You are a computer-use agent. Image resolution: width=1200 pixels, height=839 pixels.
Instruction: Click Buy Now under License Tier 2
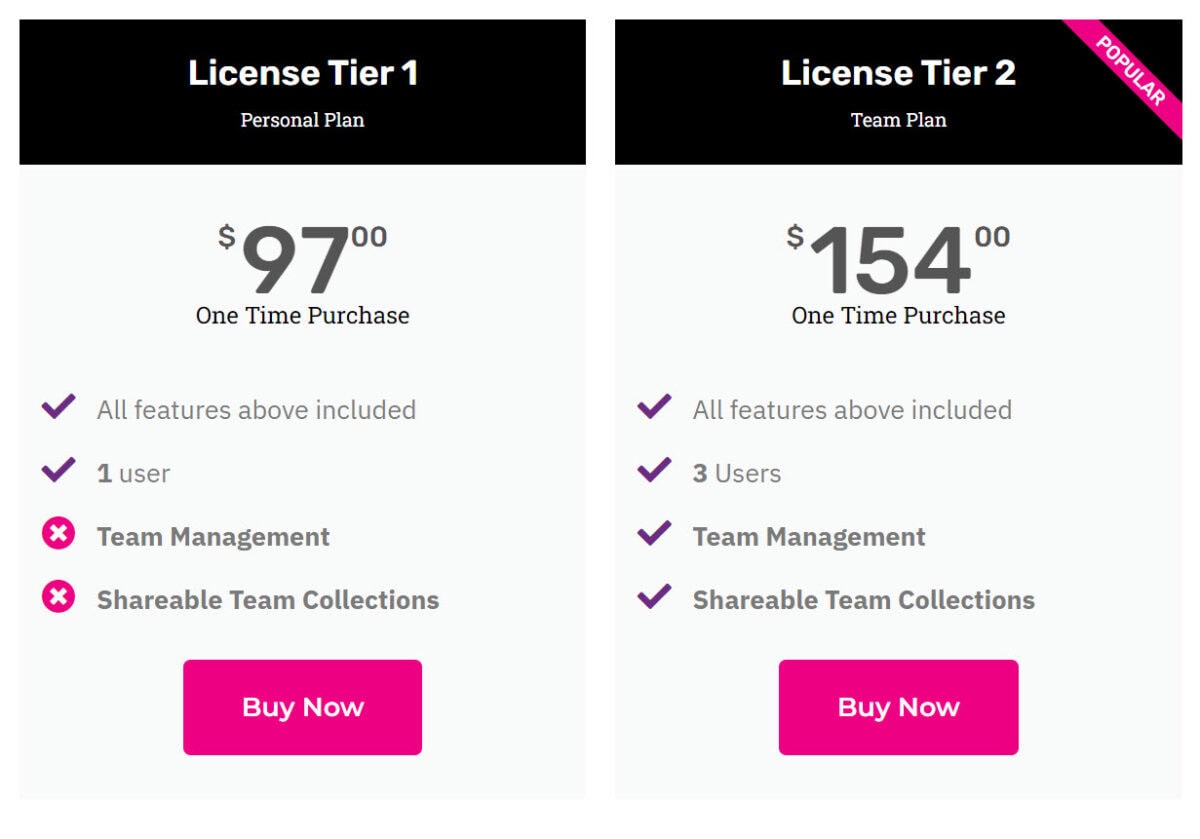[x=898, y=706]
